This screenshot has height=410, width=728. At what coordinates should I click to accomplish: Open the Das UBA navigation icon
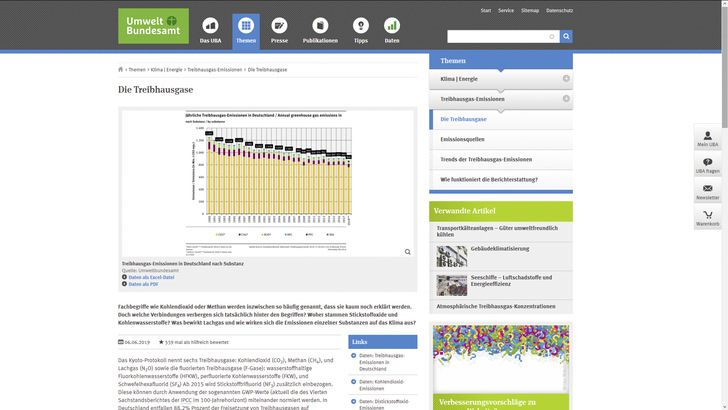tap(210, 26)
